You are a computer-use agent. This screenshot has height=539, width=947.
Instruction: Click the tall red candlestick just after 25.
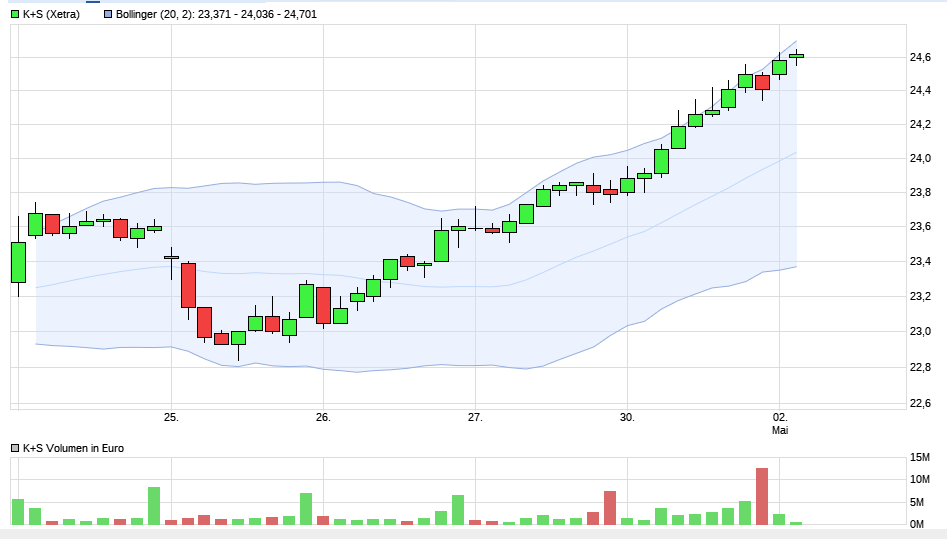click(188, 285)
